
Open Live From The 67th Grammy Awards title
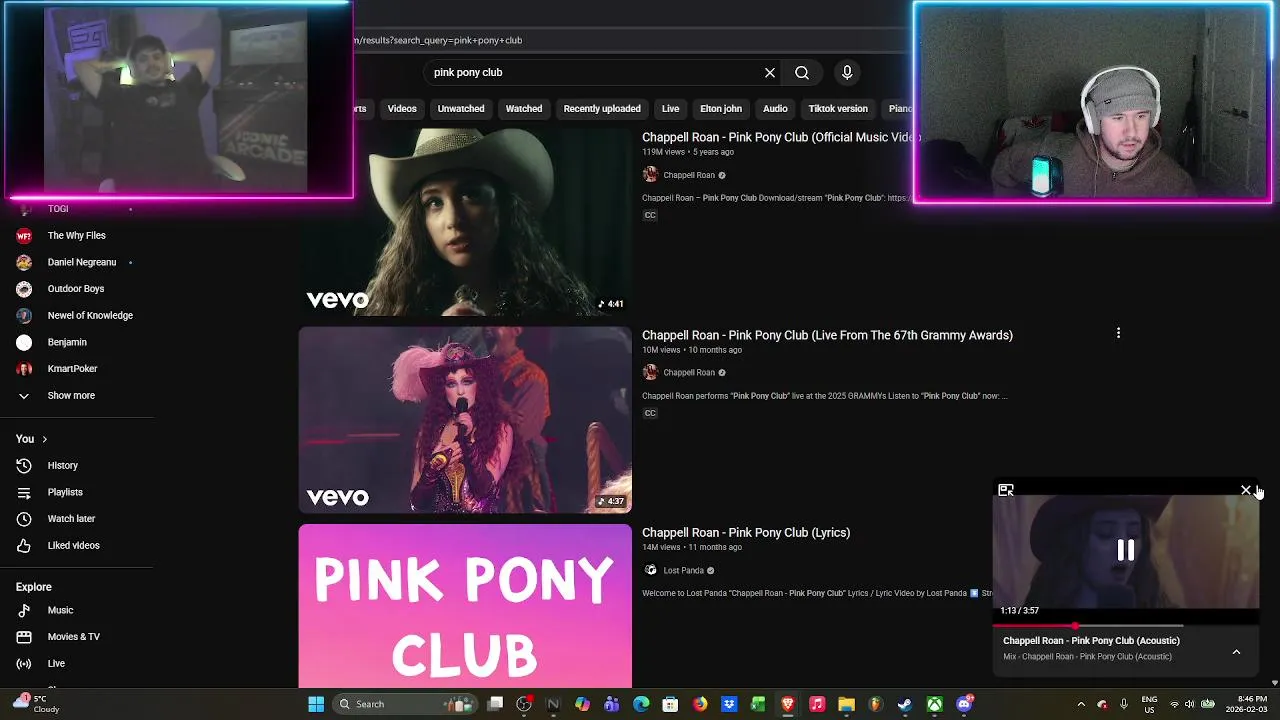click(x=827, y=335)
